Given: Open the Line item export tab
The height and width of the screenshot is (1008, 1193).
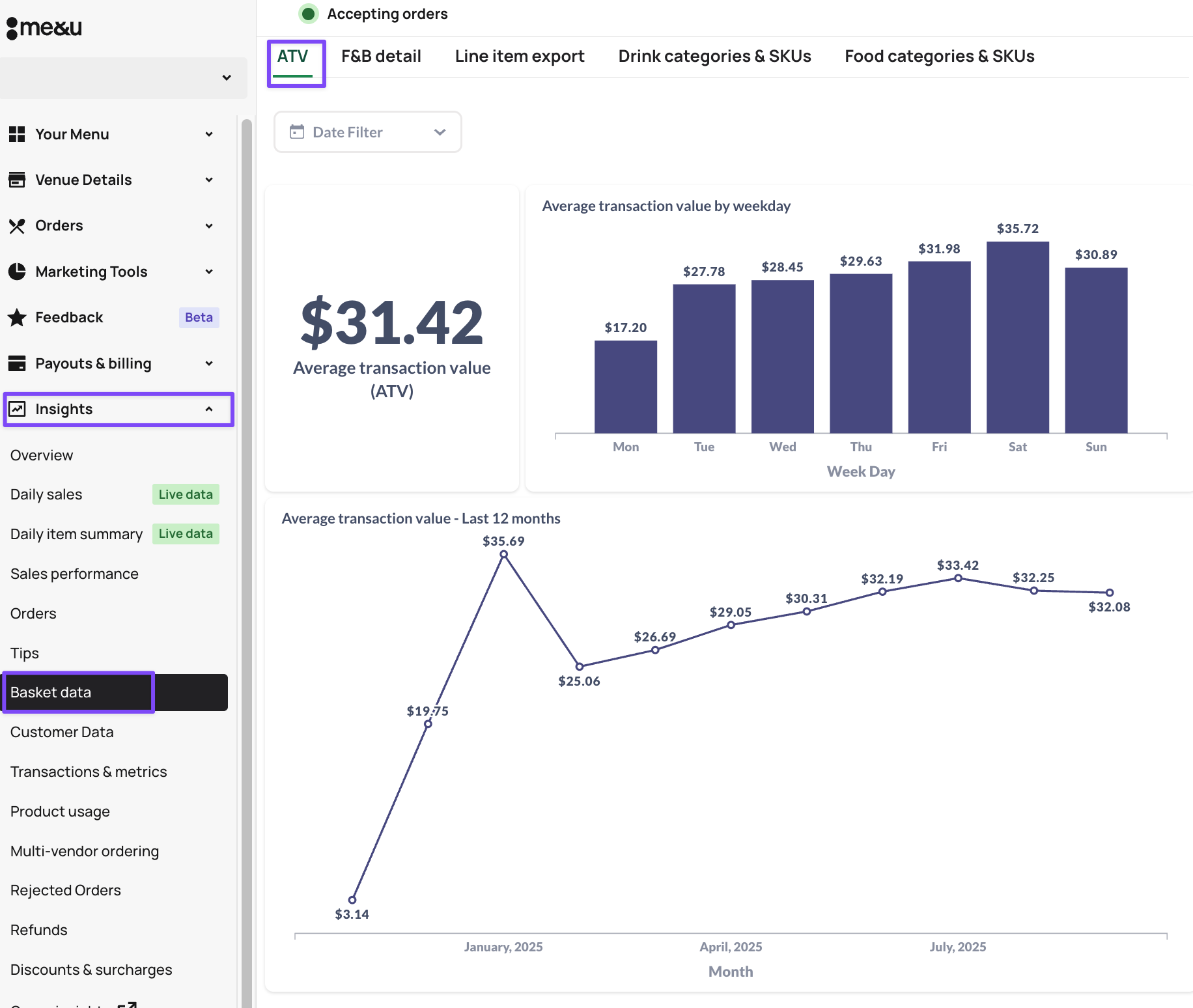Looking at the screenshot, I should 520,57.
